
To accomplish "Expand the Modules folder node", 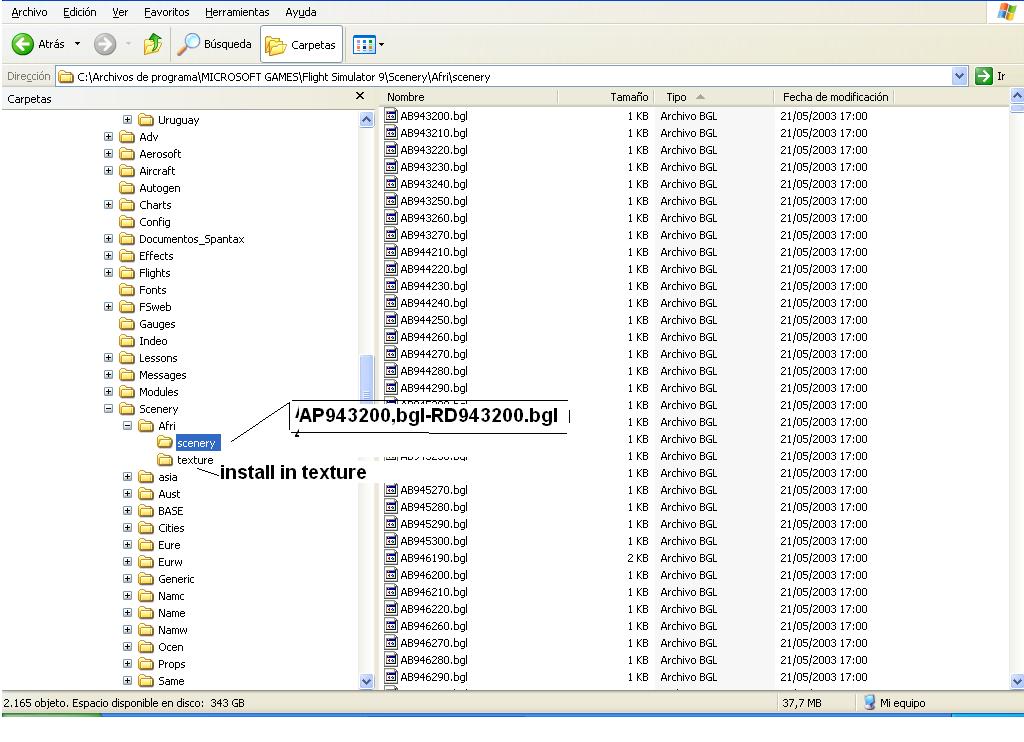I will [108, 392].
